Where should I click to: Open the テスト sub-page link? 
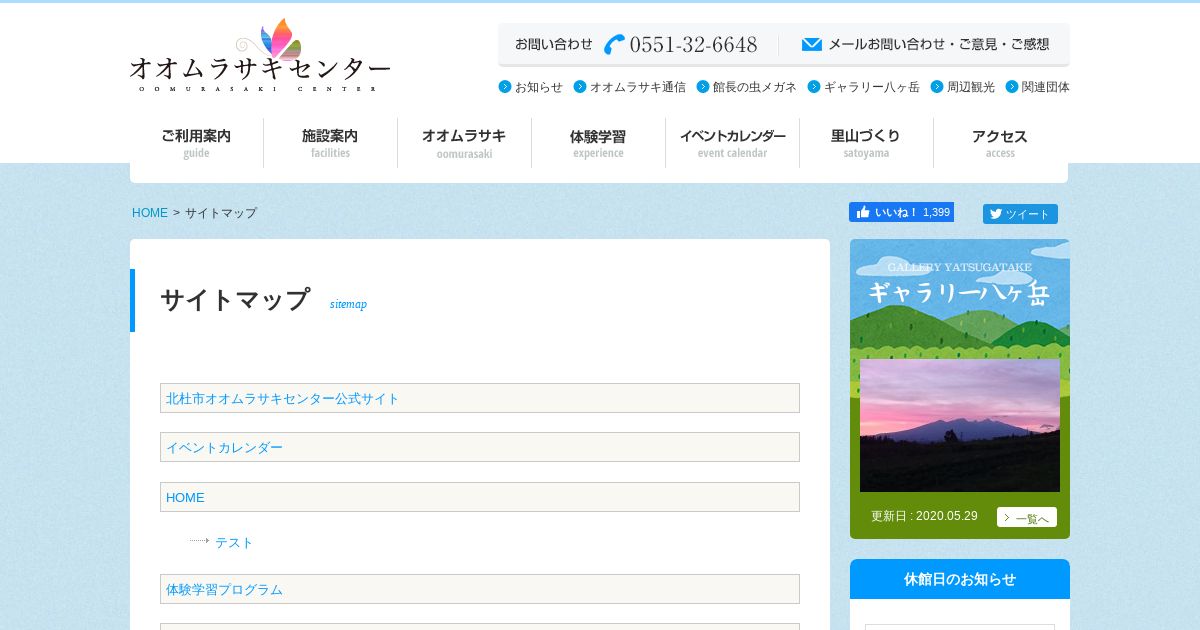(234, 542)
